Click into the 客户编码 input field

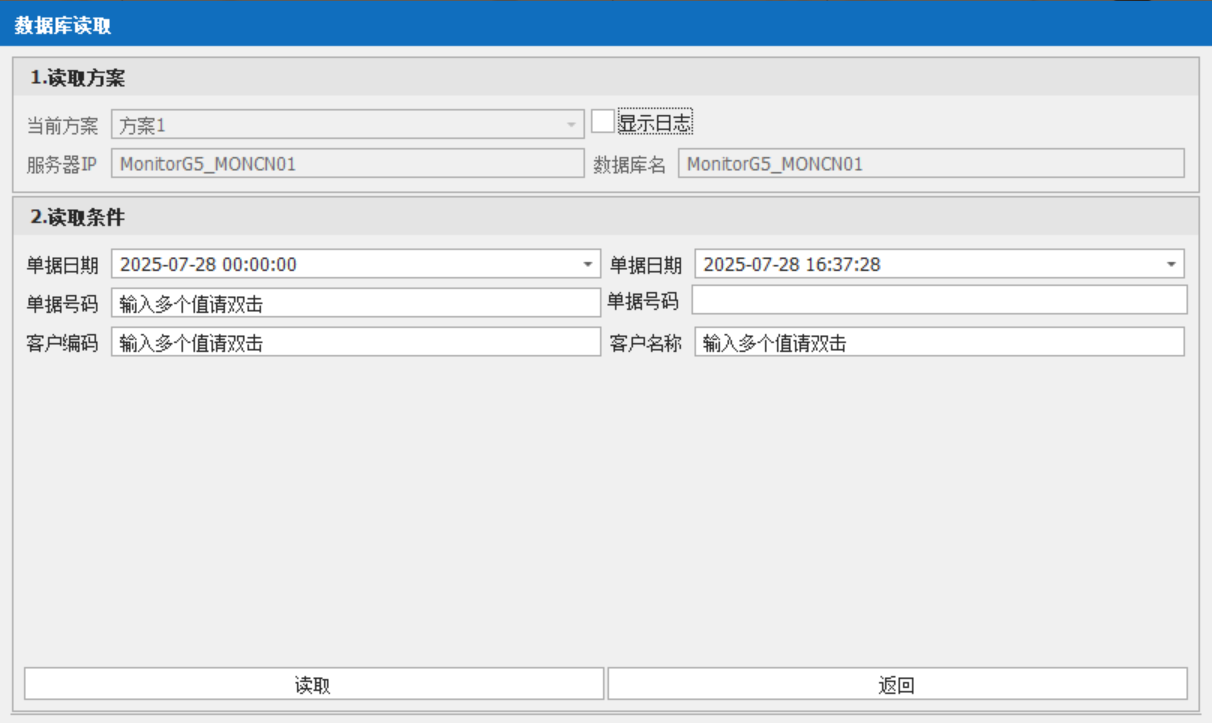point(356,343)
